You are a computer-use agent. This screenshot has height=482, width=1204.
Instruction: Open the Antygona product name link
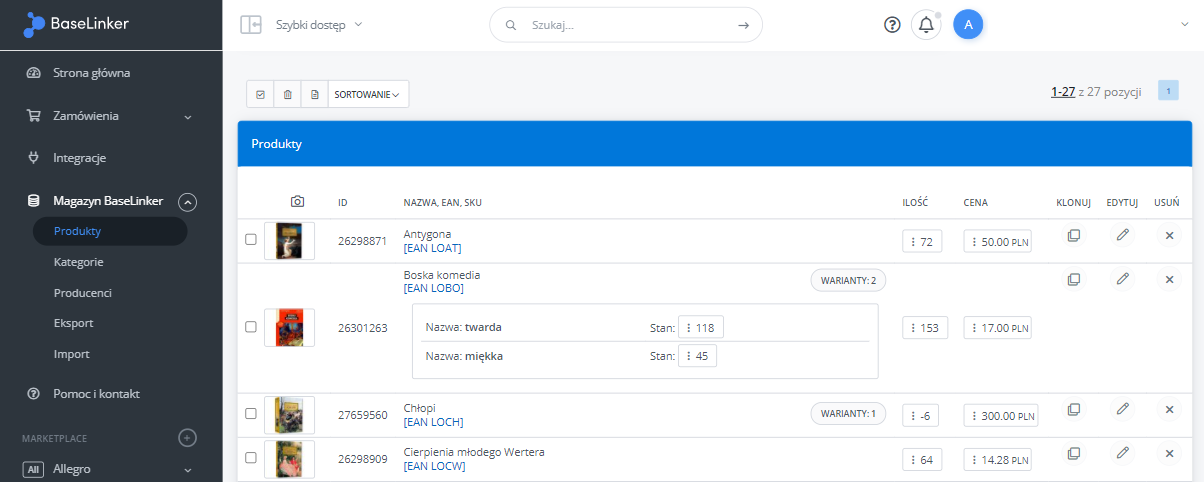[427, 234]
